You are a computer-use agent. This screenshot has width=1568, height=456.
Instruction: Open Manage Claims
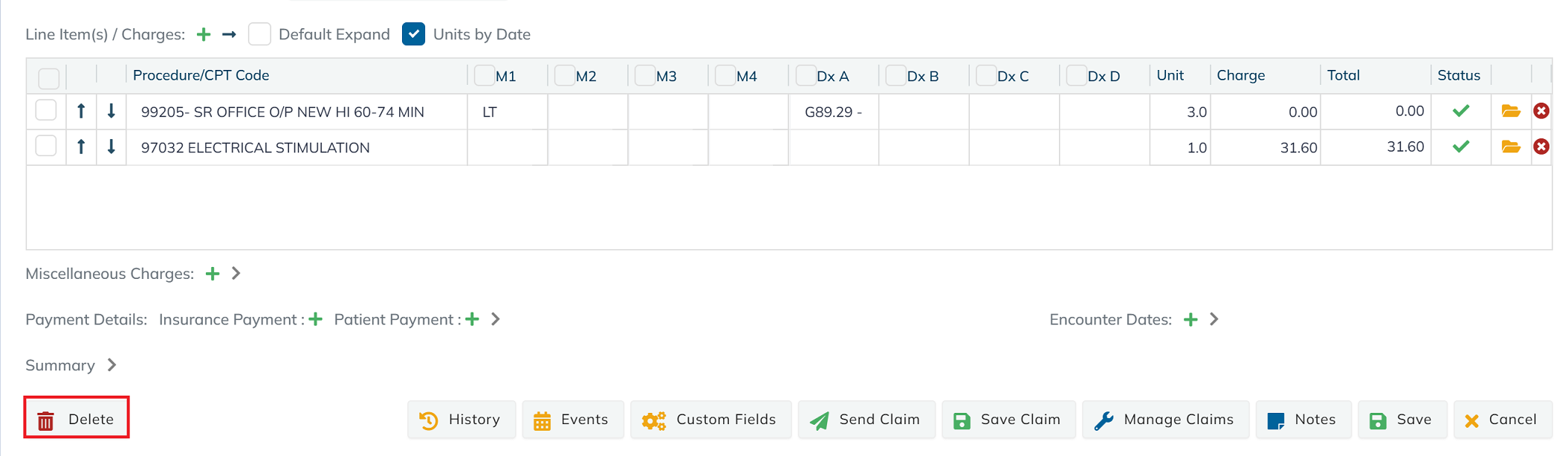click(1164, 420)
